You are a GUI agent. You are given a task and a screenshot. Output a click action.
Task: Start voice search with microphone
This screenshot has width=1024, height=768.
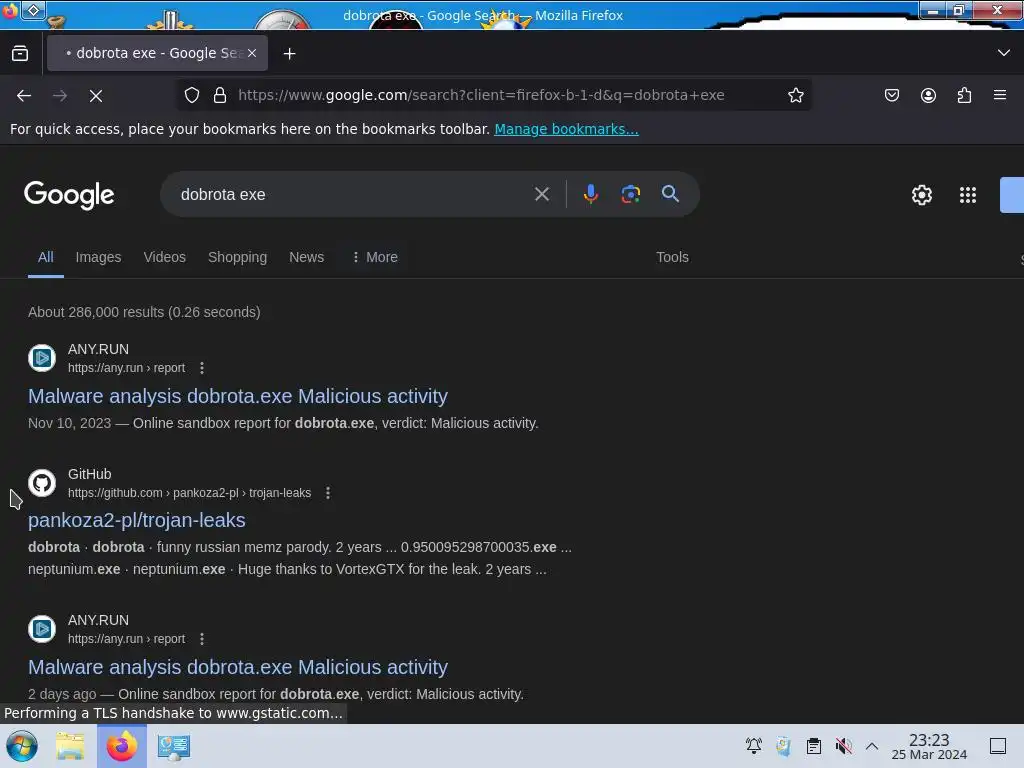tap(590, 194)
